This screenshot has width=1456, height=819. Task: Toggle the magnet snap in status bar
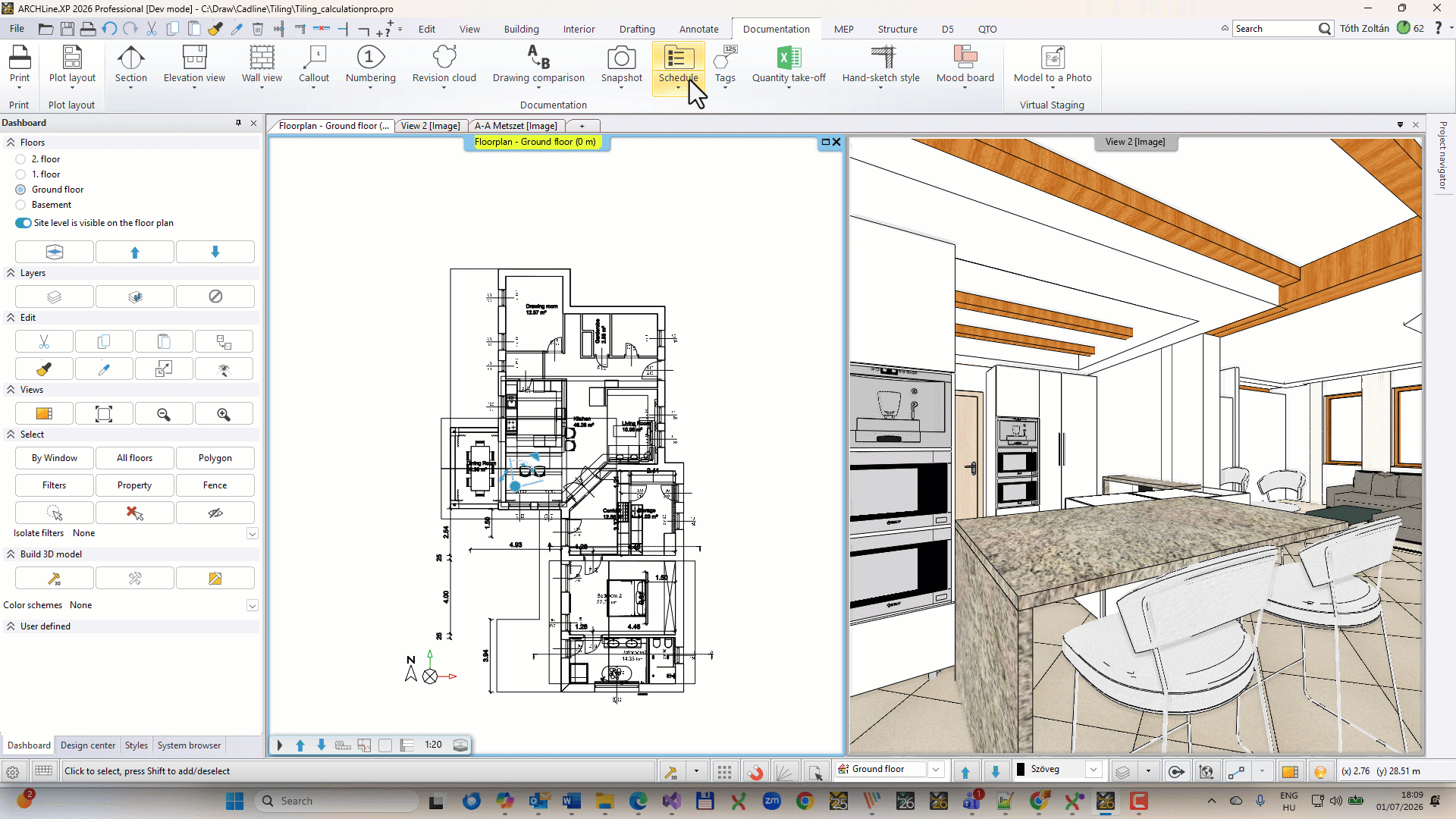755,772
